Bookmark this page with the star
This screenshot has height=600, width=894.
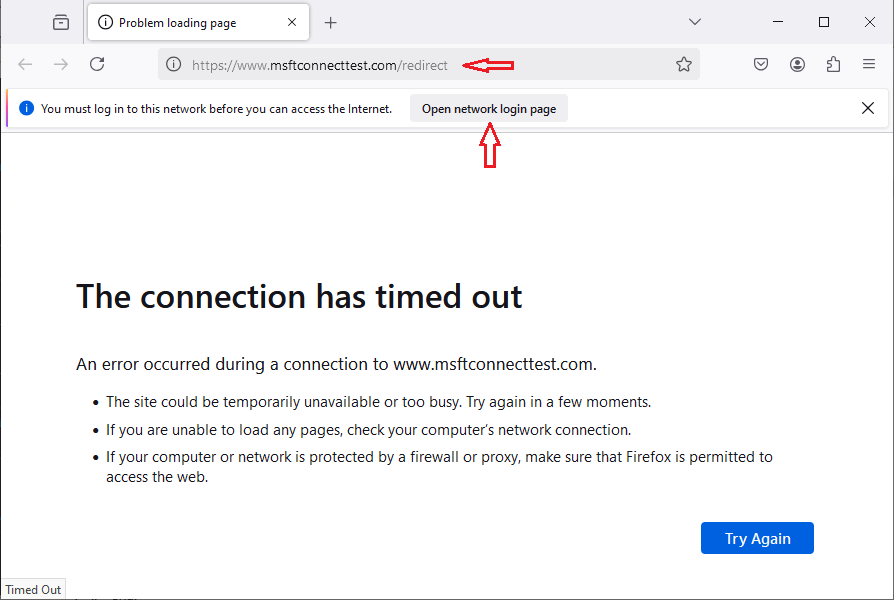tap(684, 63)
